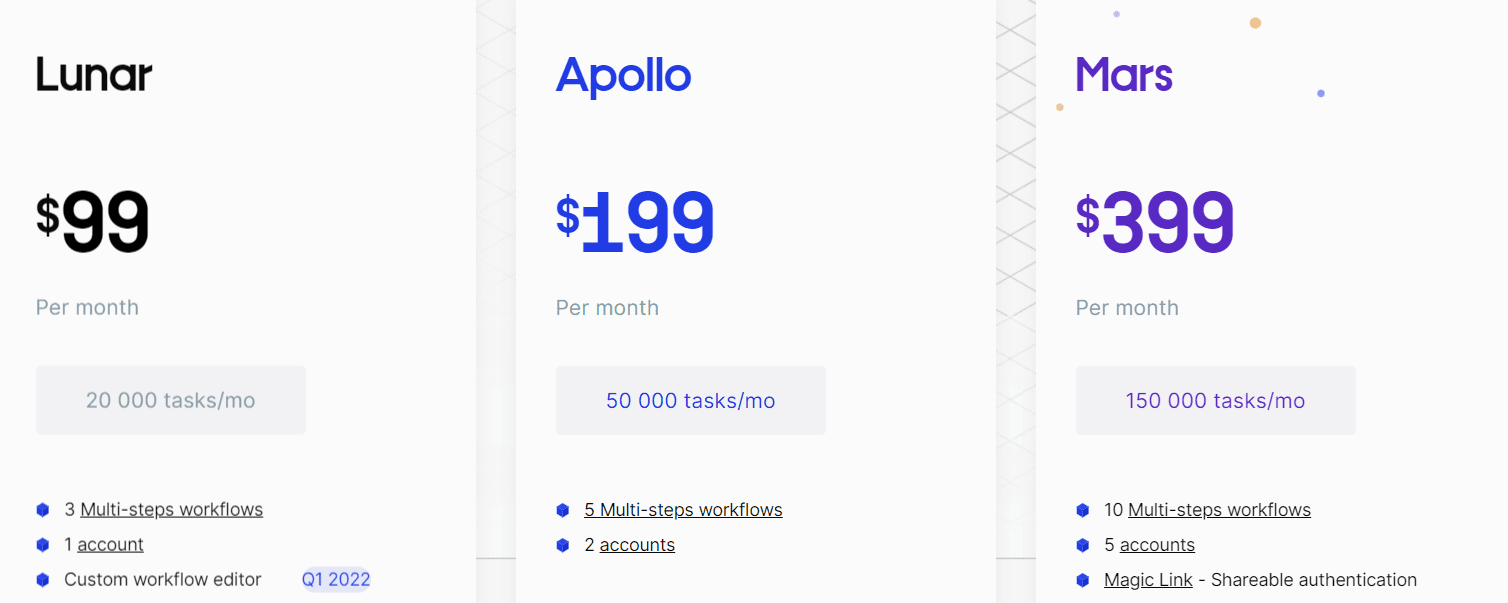The image size is (1508, 603).
Task: Click the Q1 2022 release badge
Action: tap(335, 579)
